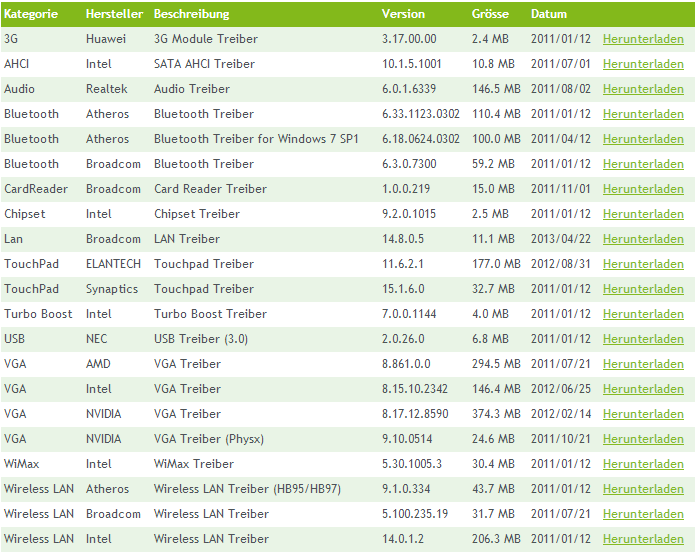The width and height of the screenshot is (695, 553).
Task: Download Atheros Wireless LAN Treiber (HB95/HB97)
Action: click(x=643, y=489)
